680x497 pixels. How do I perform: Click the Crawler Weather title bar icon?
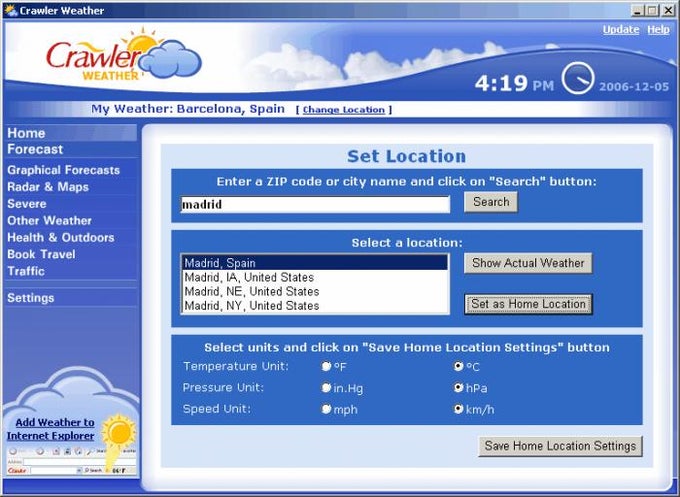(x=10, y=10)
